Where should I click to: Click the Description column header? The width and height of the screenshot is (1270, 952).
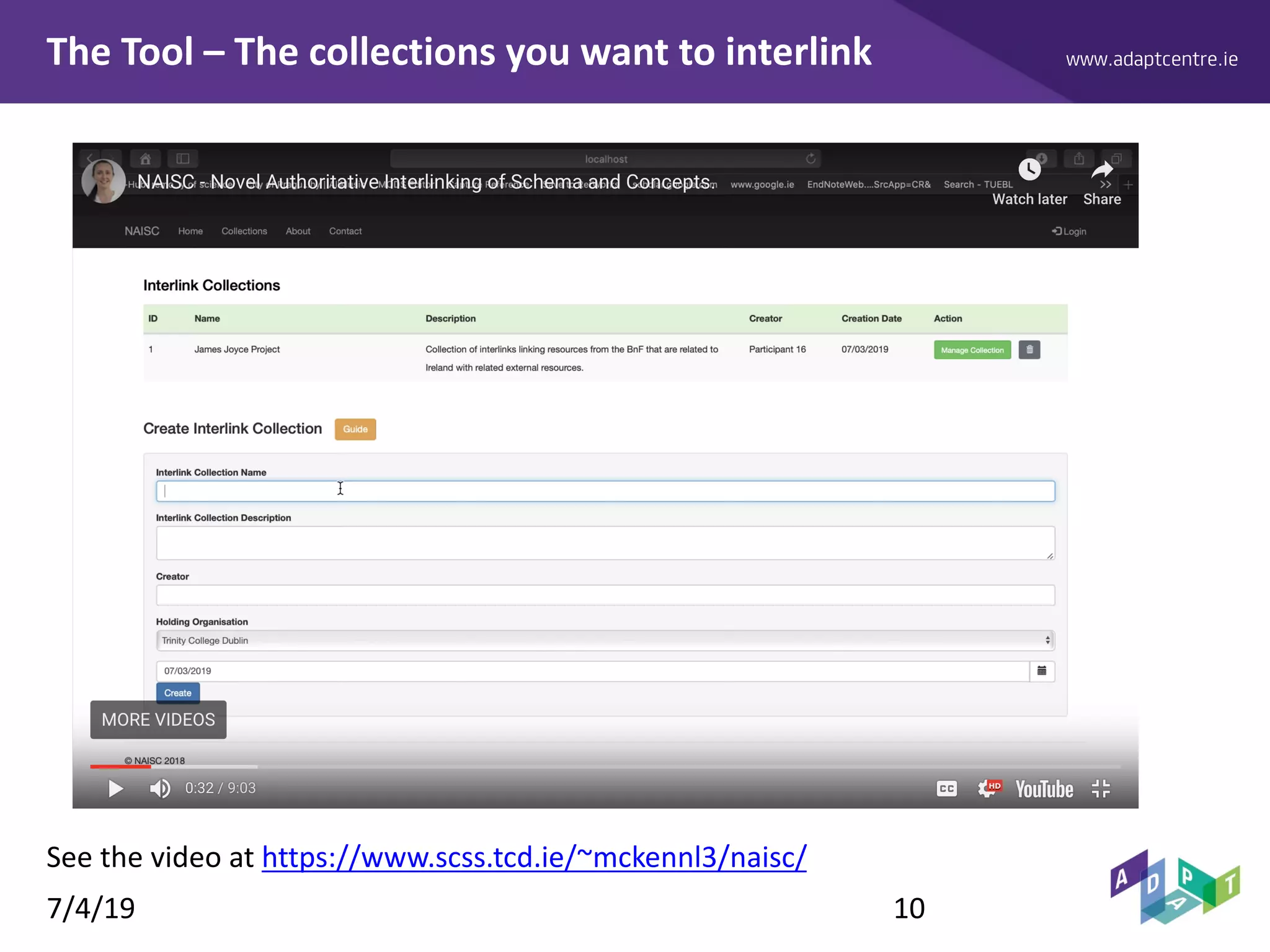450,319
